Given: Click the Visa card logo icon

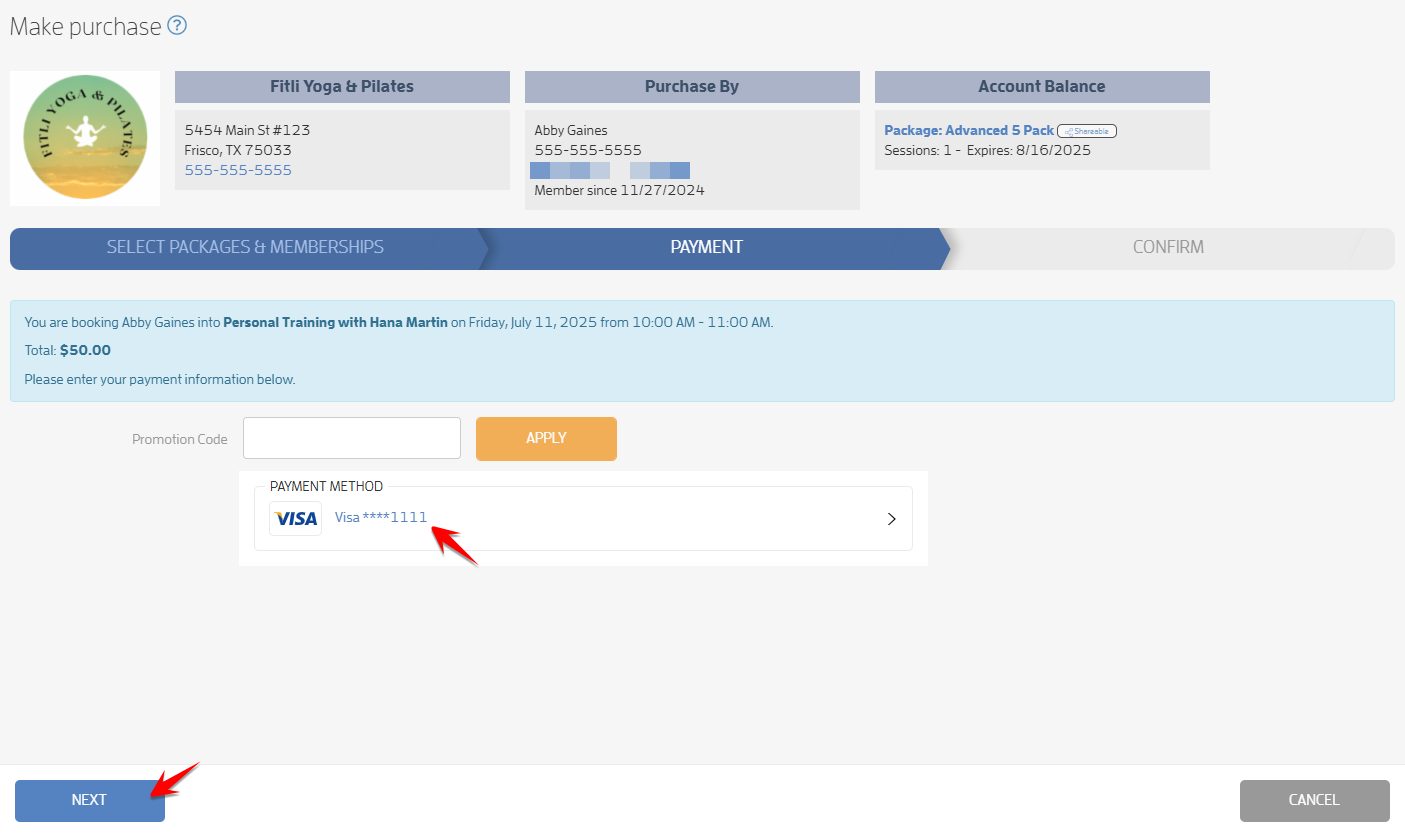Looking at the screenshot, I should pos(296,518).
